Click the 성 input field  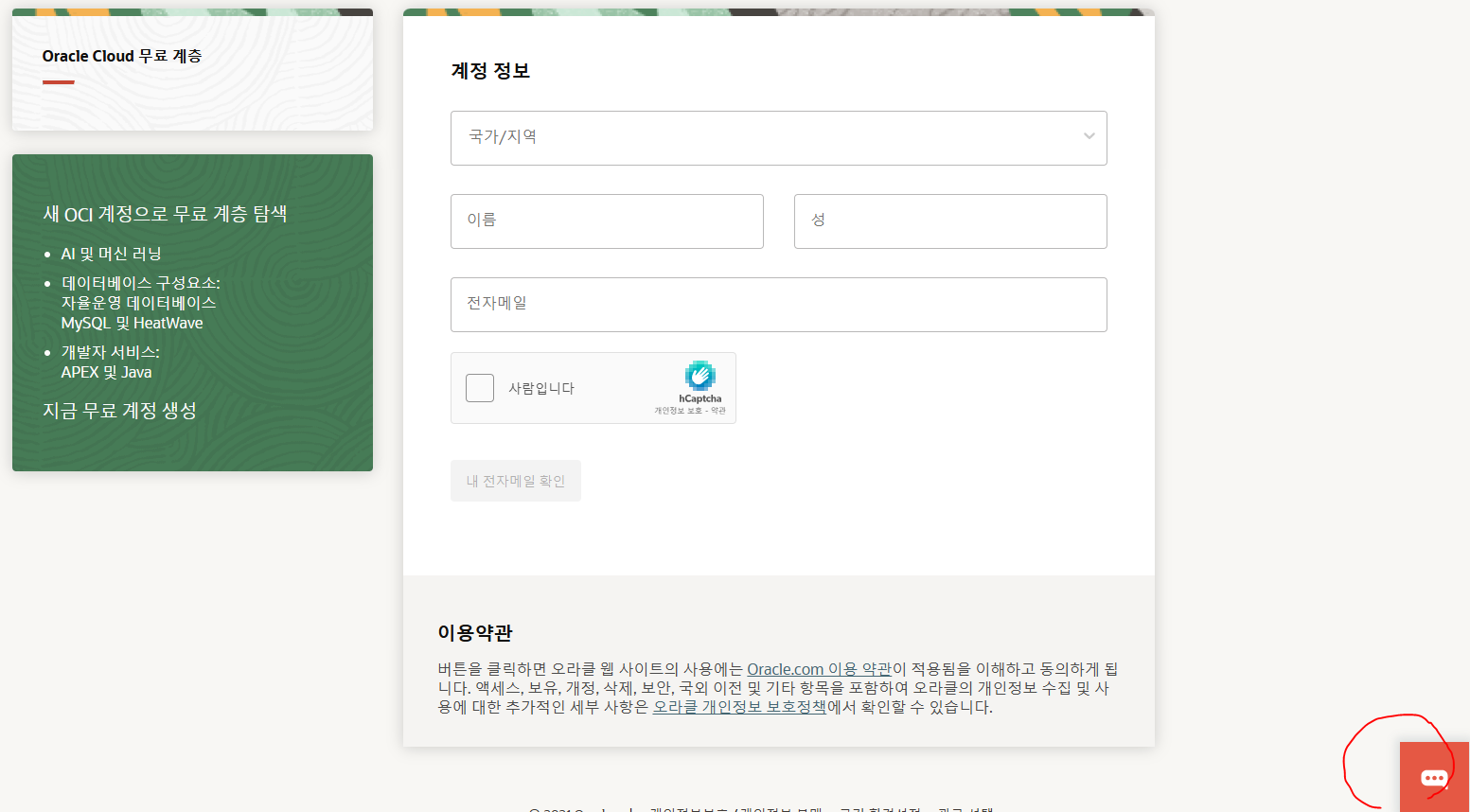pos(950,221)
